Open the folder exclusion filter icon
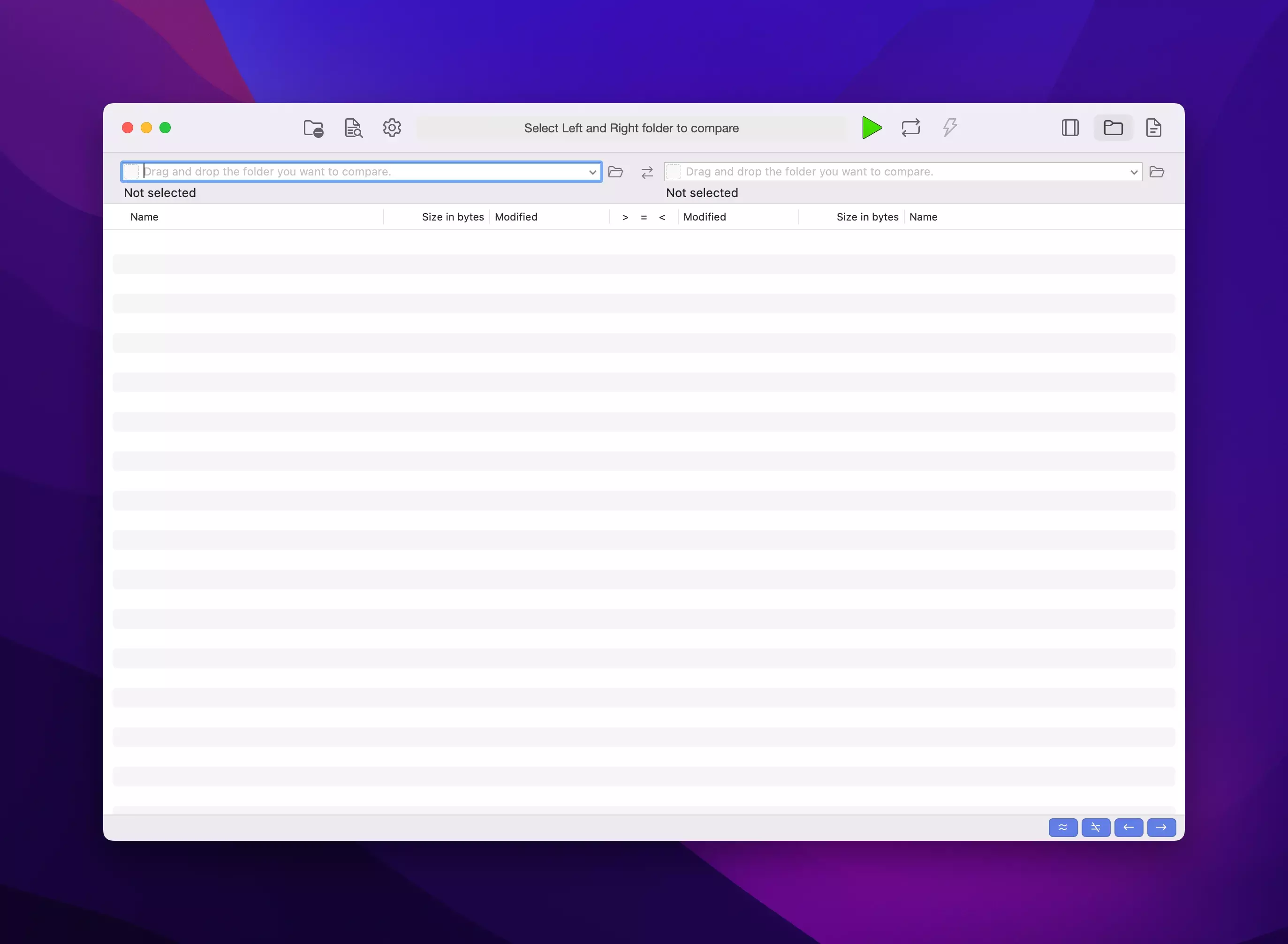Screen dimensions: 1288x944 313,128
